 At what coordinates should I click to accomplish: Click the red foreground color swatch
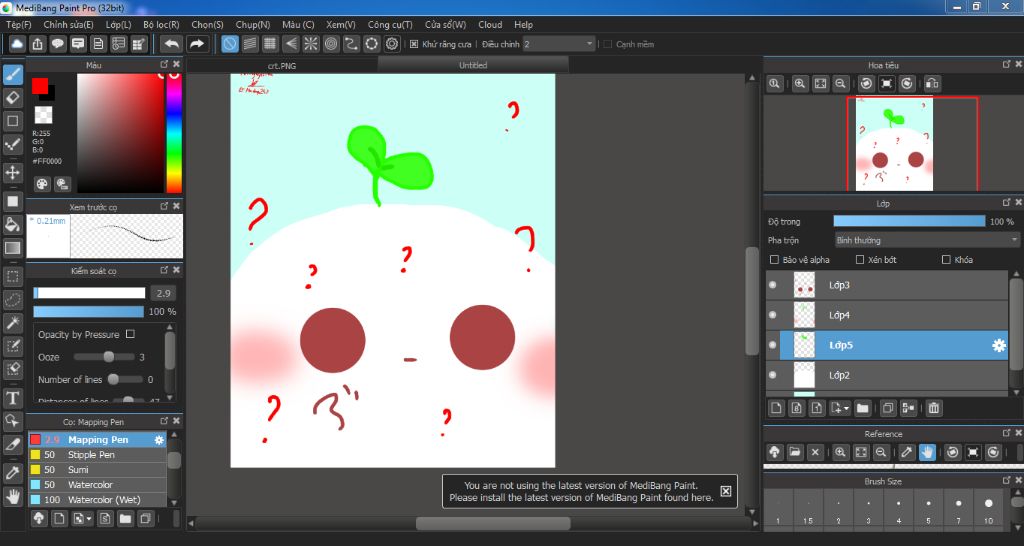pos(40,86)
